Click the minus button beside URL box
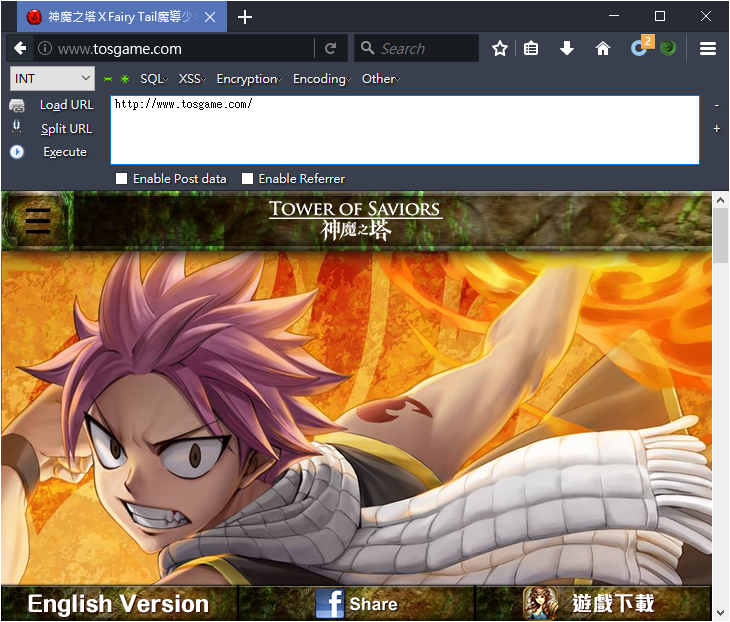The image size is (730, 622). point(717,106)
